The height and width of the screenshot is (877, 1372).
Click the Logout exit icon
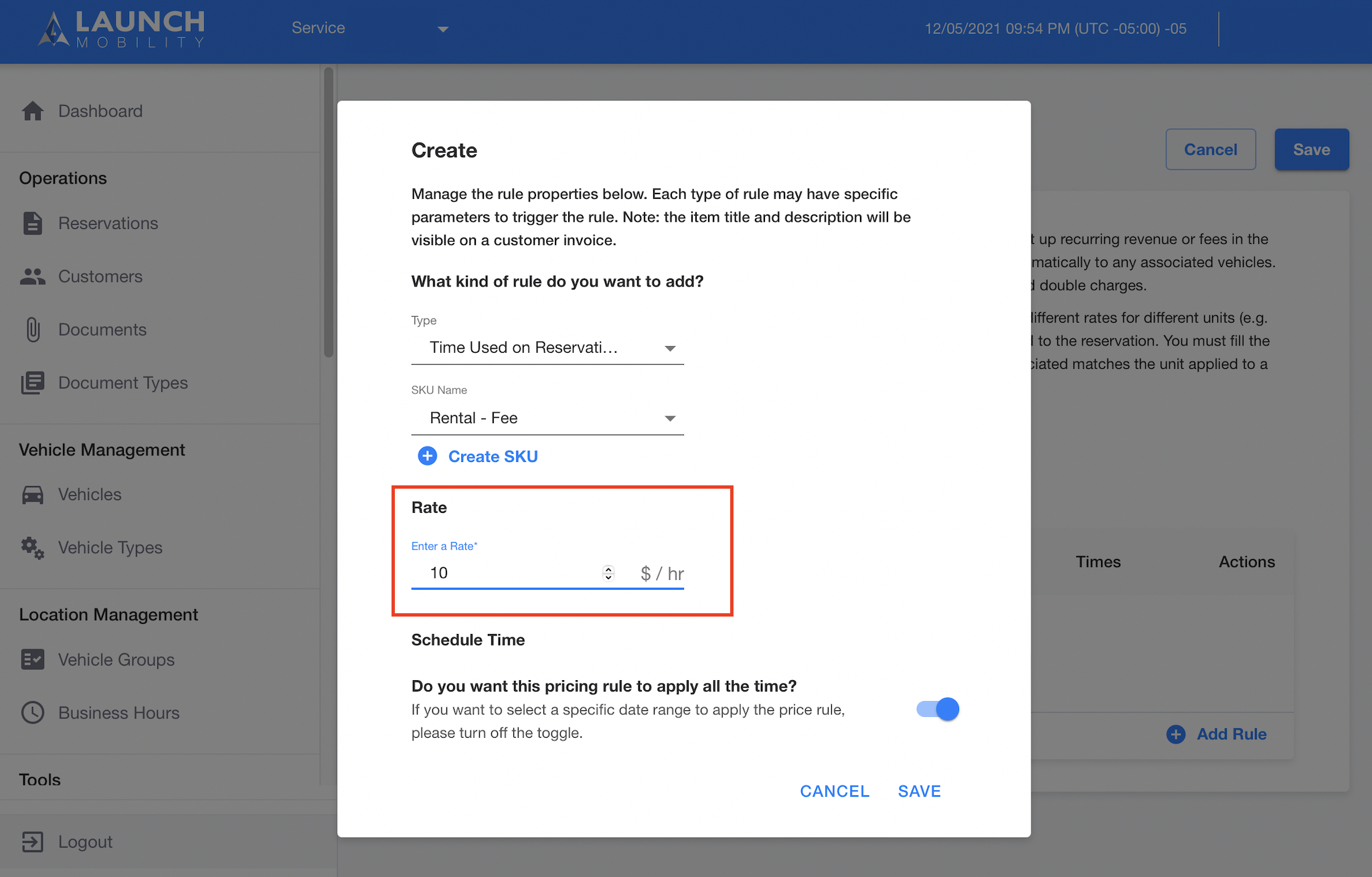(x=33, y=842)
